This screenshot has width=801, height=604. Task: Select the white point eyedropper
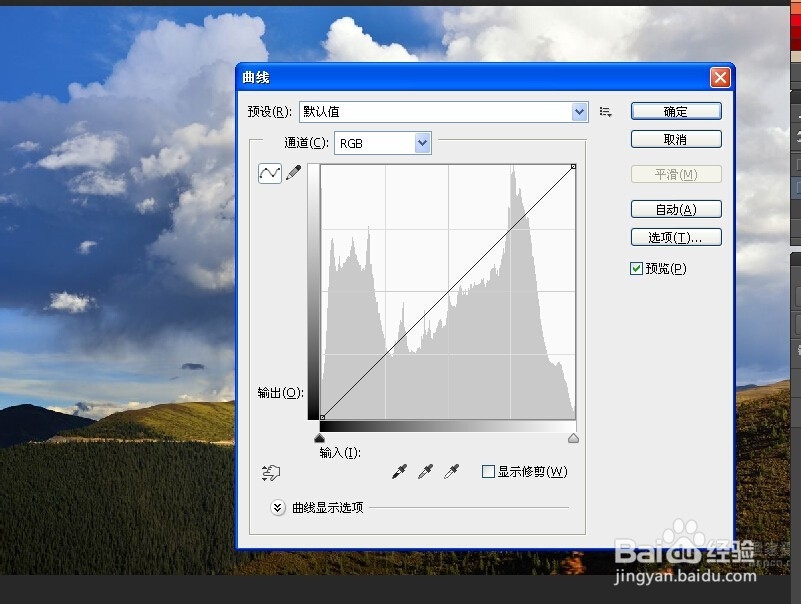(451, 471)
